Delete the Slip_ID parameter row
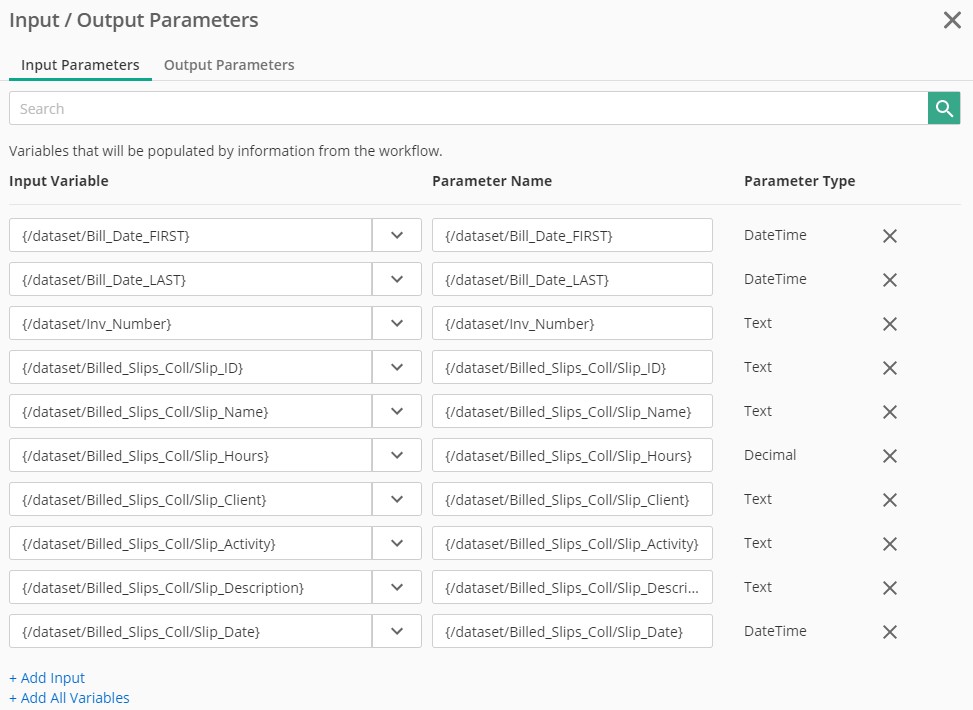This screenshot has height=710, width=973. (889, 368)
